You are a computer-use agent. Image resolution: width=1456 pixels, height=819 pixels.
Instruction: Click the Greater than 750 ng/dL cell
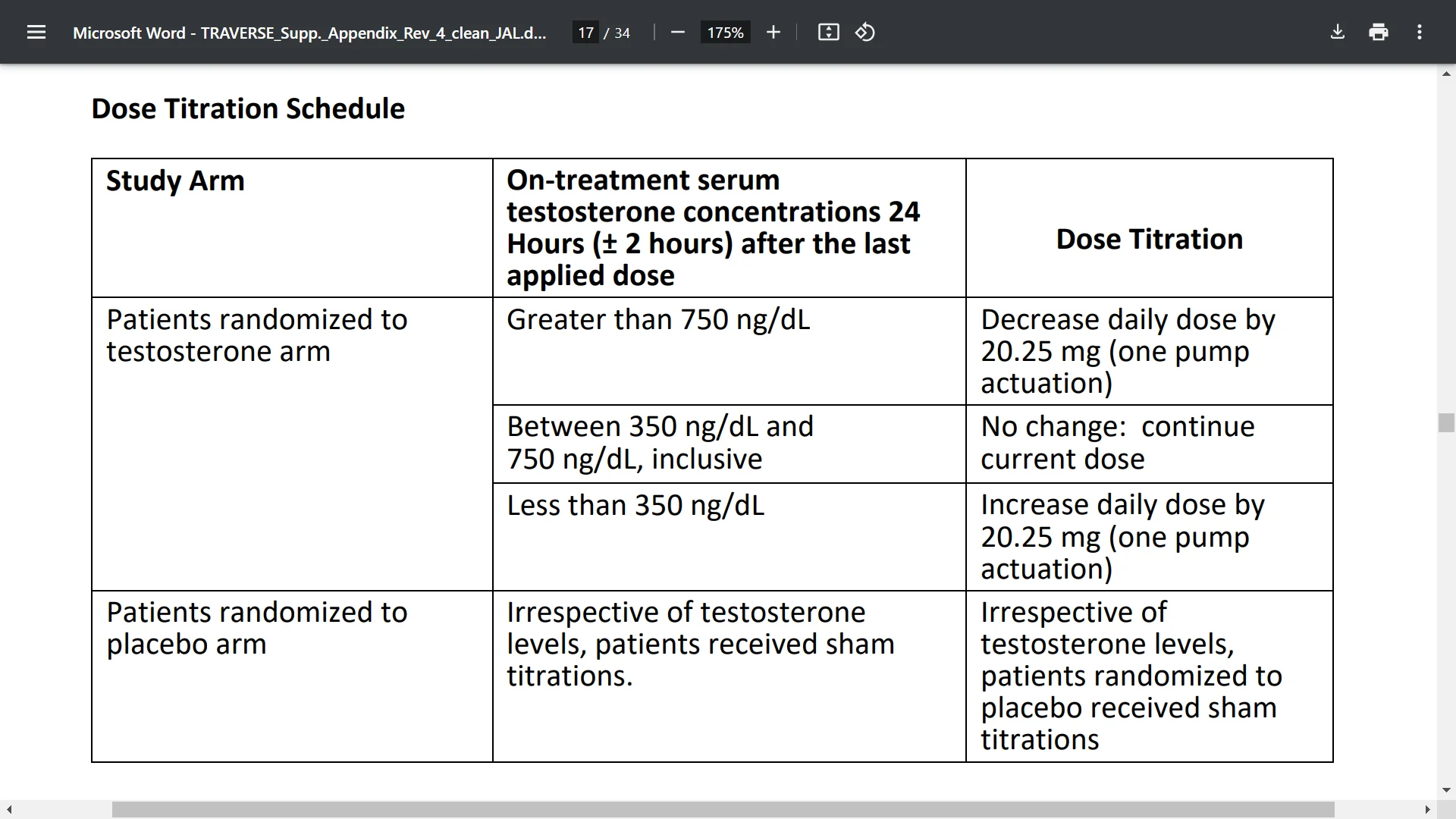(657, 320)
